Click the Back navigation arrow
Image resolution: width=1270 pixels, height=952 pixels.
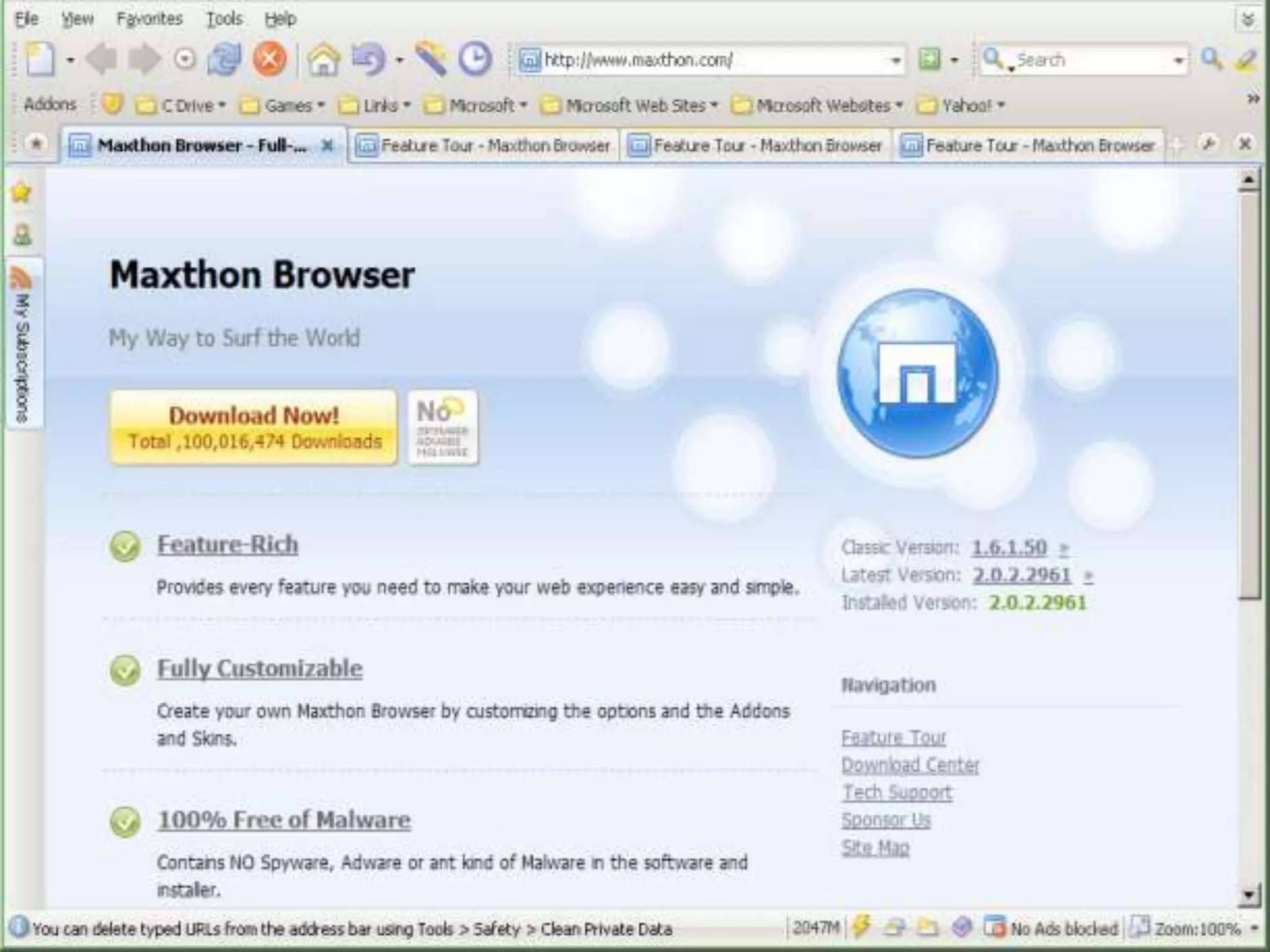[102, 59]
